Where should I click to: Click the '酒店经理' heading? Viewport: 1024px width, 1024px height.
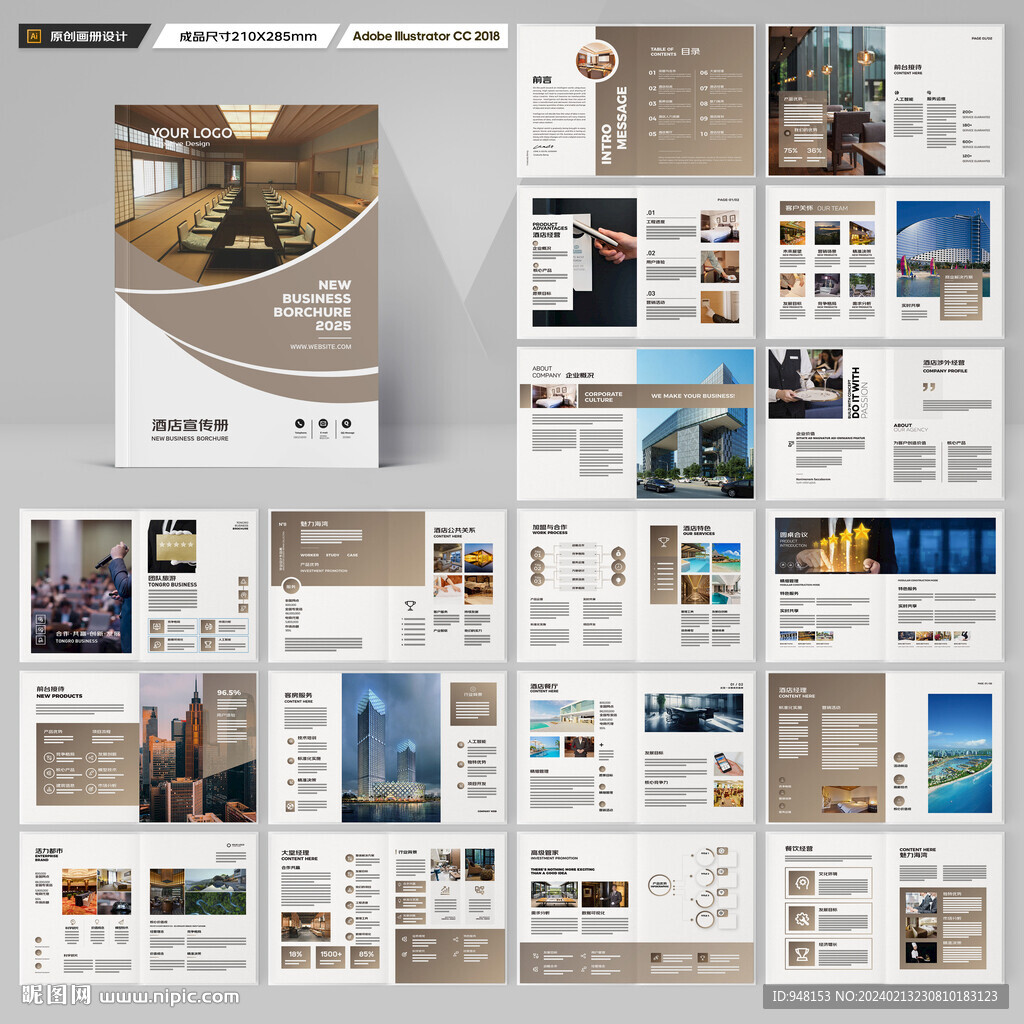click(793, 690)
